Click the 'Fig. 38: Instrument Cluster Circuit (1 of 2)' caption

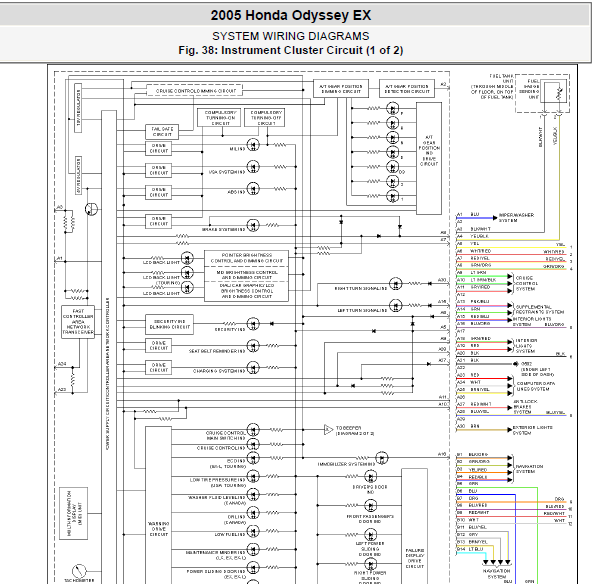pyautogui.click(x=291, y=51)
